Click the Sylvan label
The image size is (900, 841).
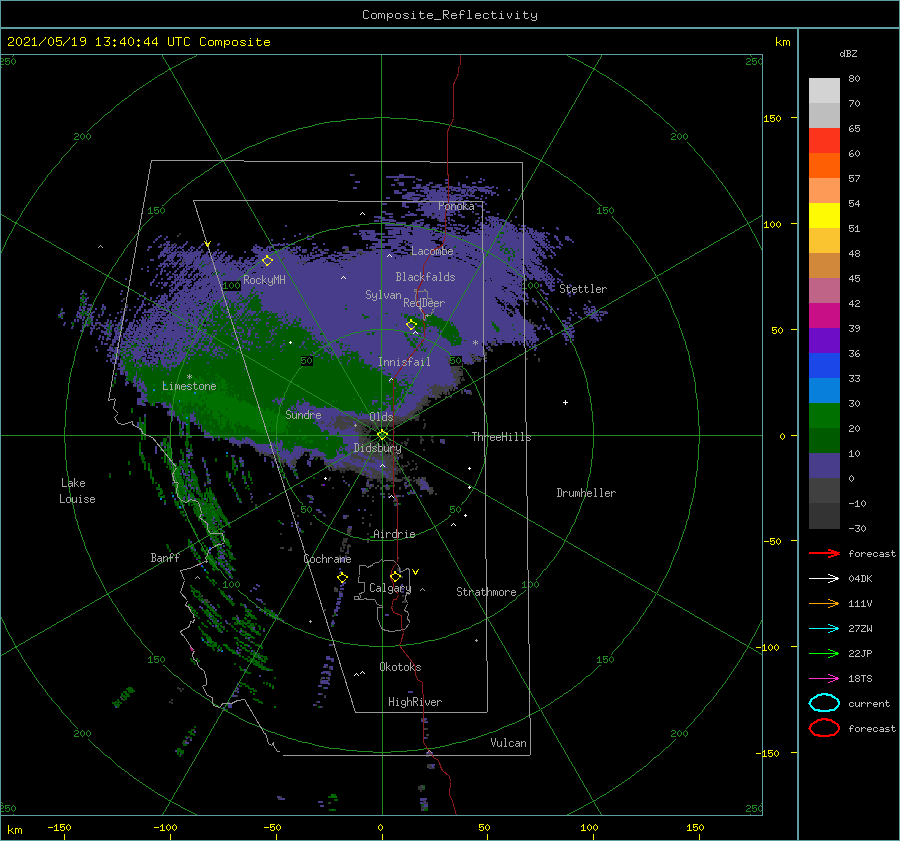(x=383, y=295)
